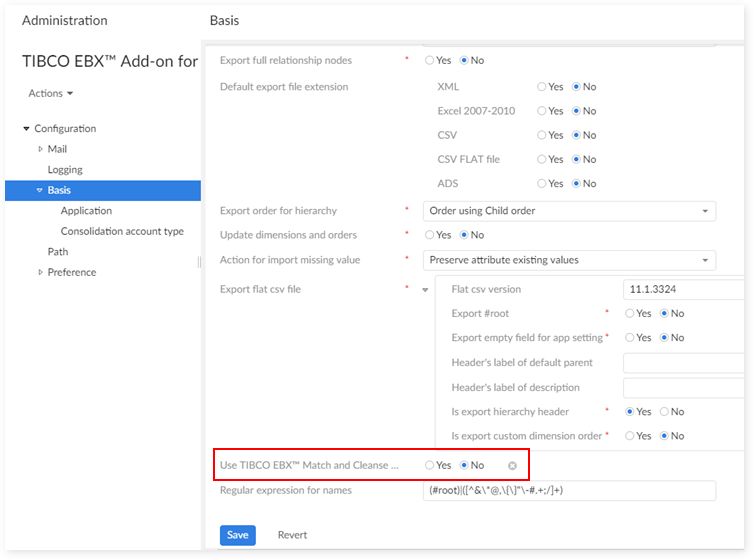The image size is (753, 559).
Task: Enable XML default export file extension
Action: click(542, 87)
